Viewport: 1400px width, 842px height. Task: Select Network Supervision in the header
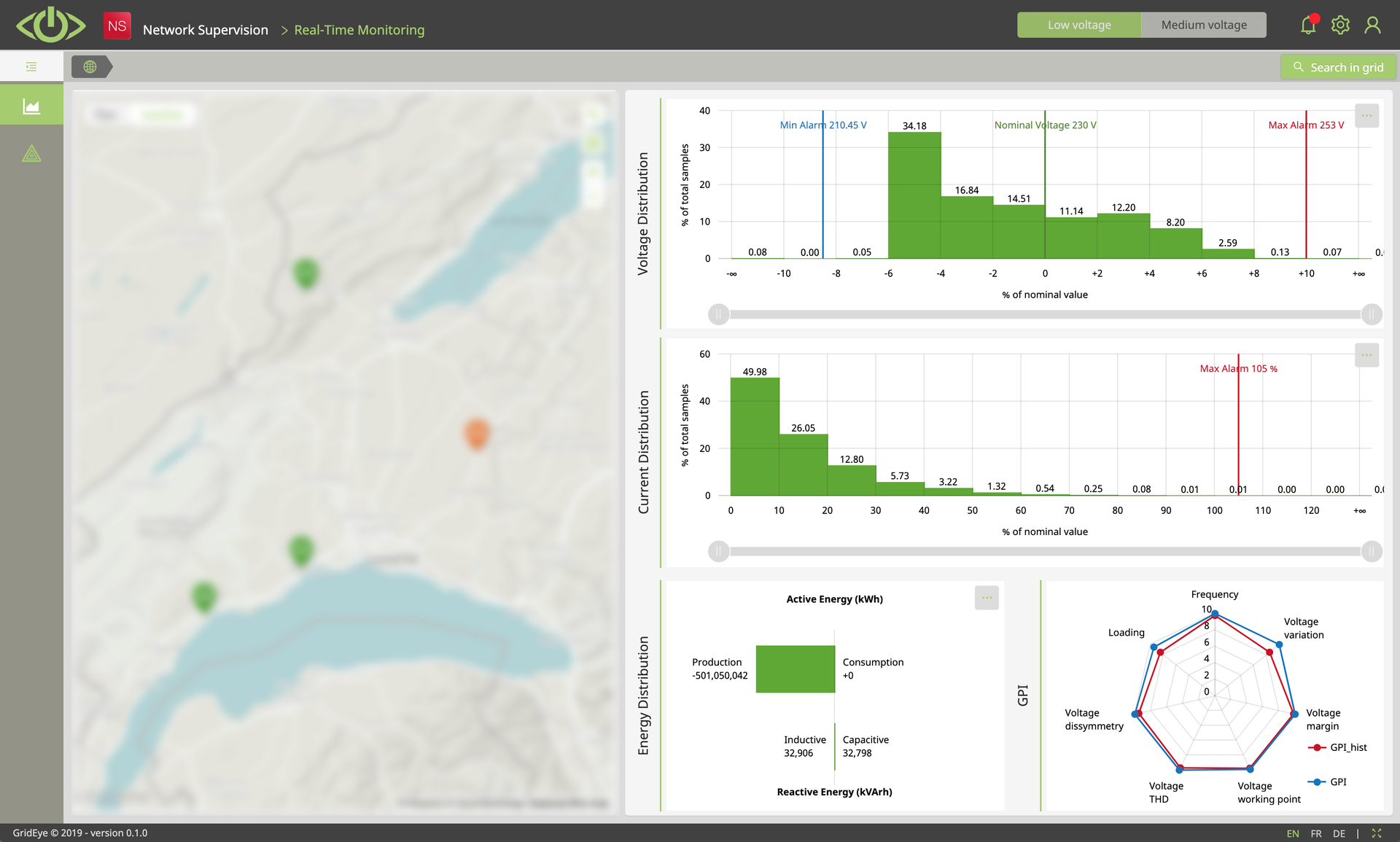(x=205, y=30)
